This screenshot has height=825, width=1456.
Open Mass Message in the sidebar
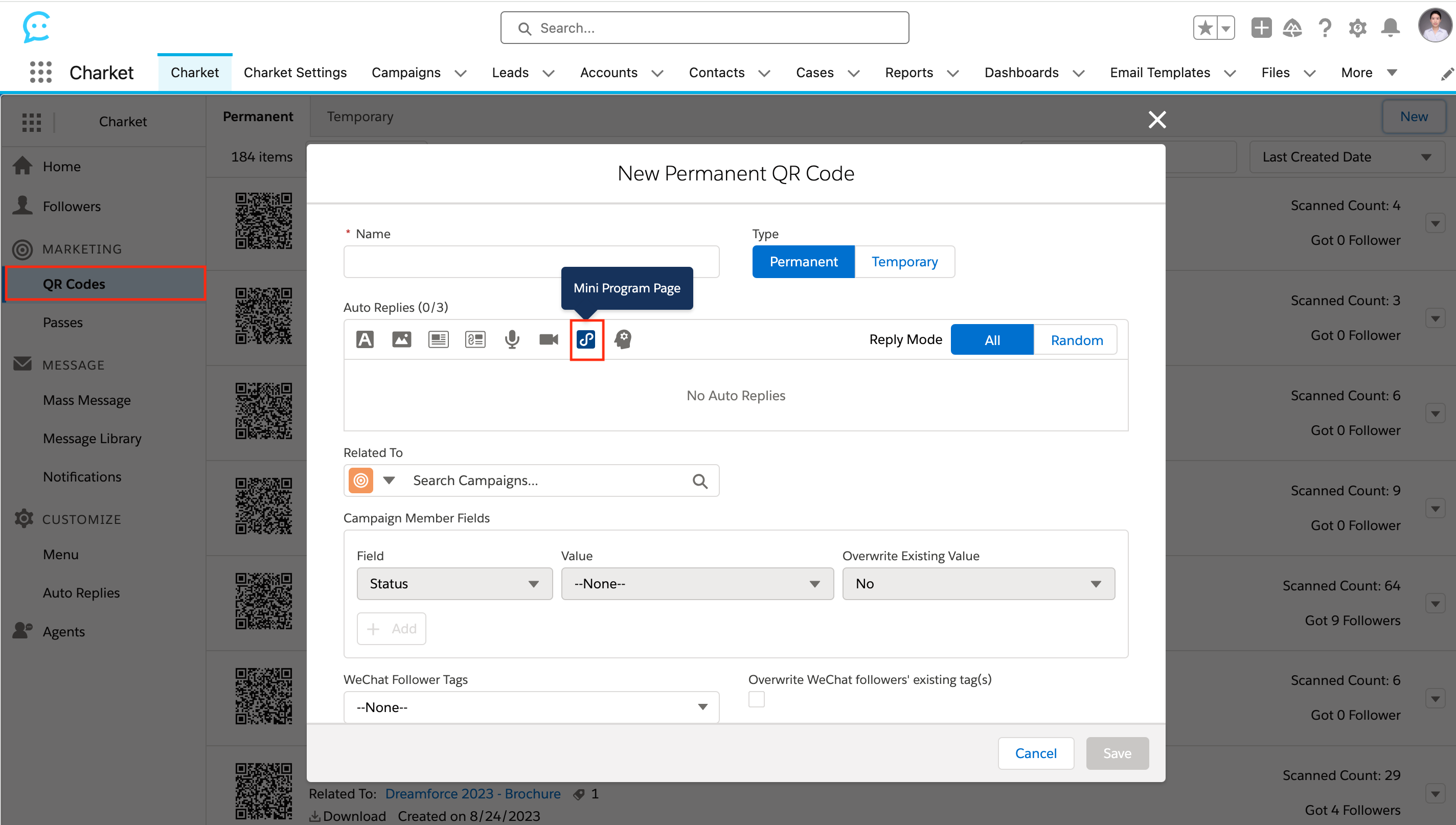click(87, 400)
